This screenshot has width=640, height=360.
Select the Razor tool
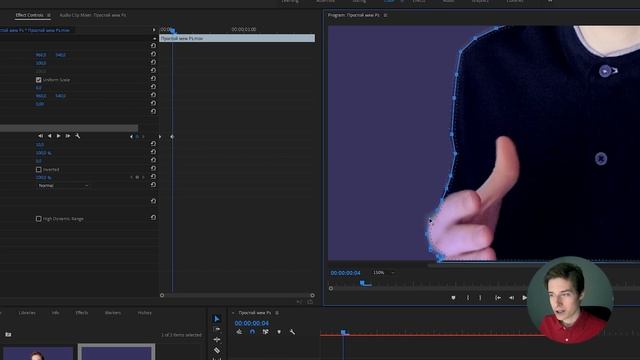[217, 350]
